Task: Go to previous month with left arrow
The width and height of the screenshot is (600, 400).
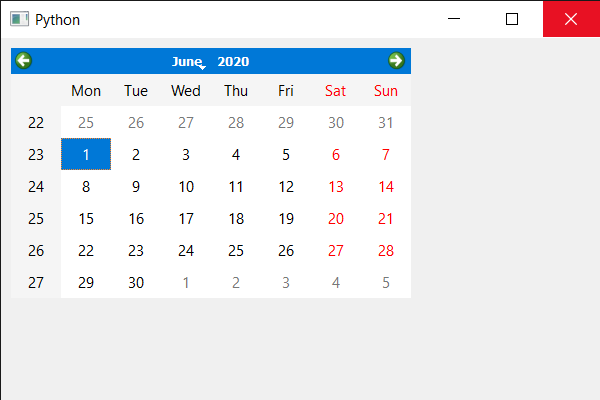Action: (x=23, y=60)
